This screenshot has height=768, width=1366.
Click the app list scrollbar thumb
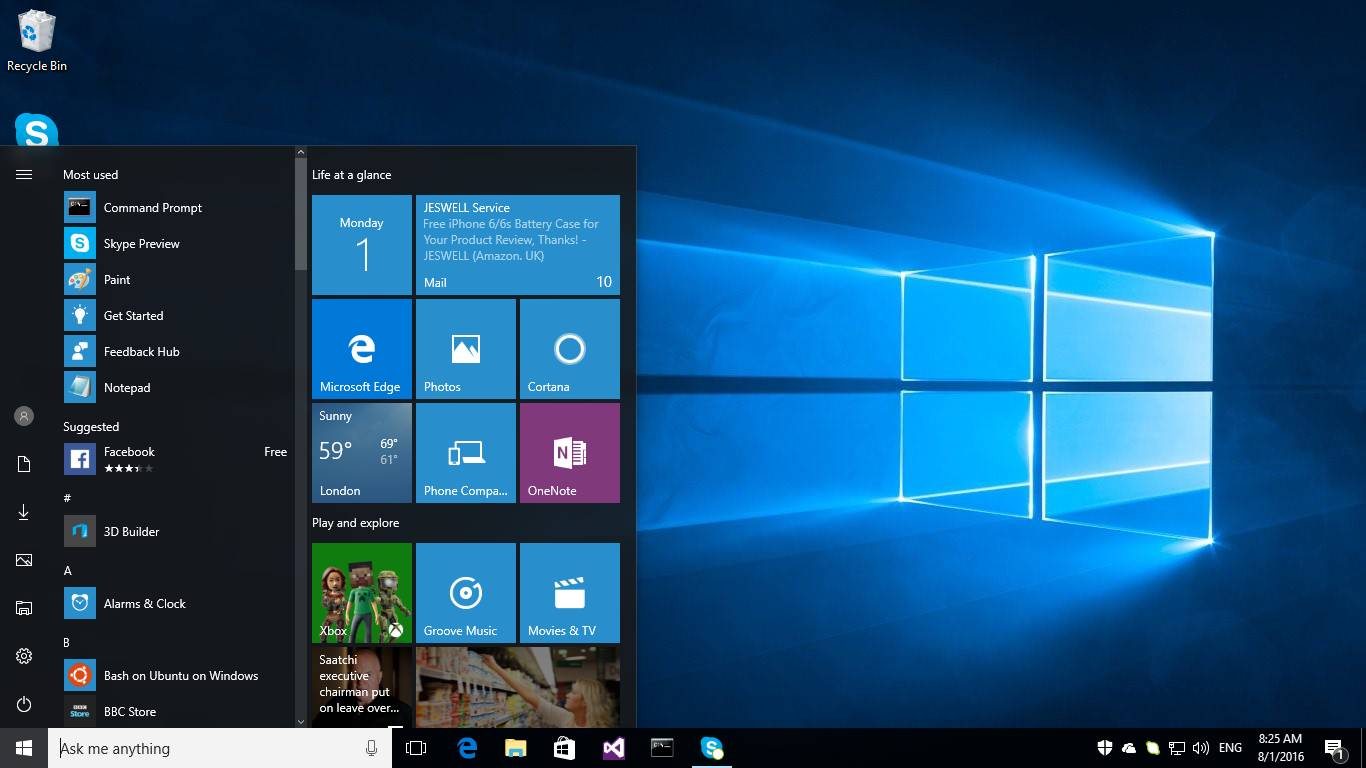click(x=301, y=214)
